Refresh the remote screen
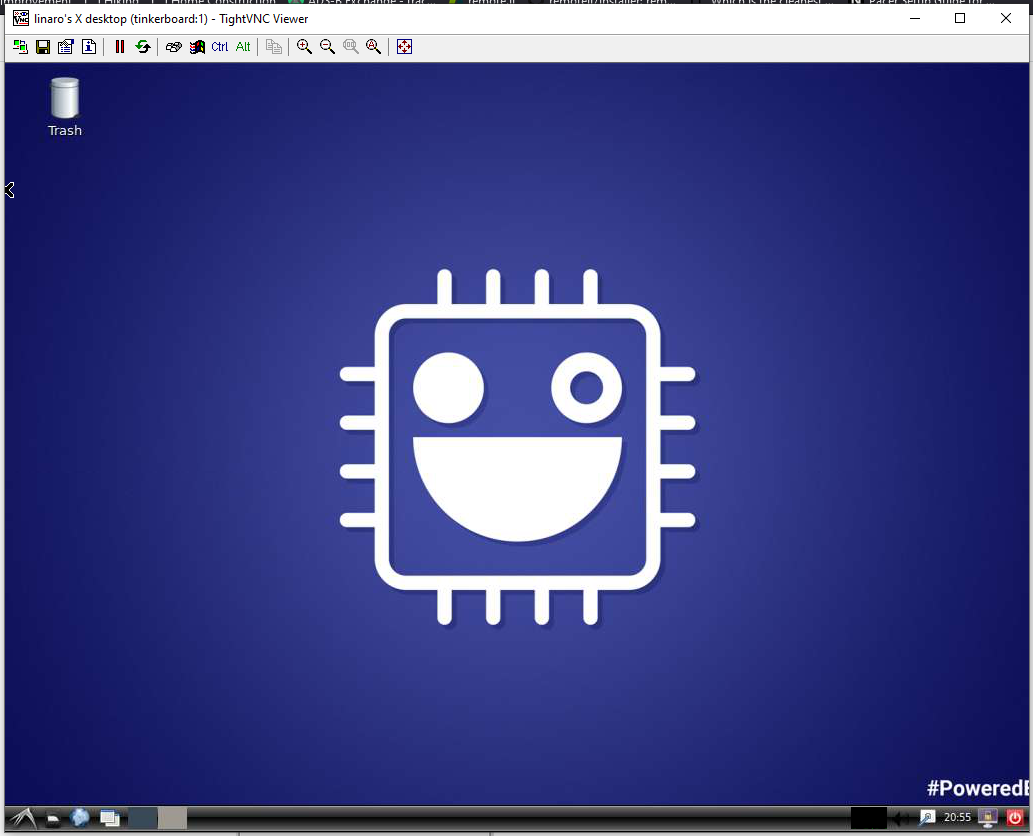 [143, 47]
